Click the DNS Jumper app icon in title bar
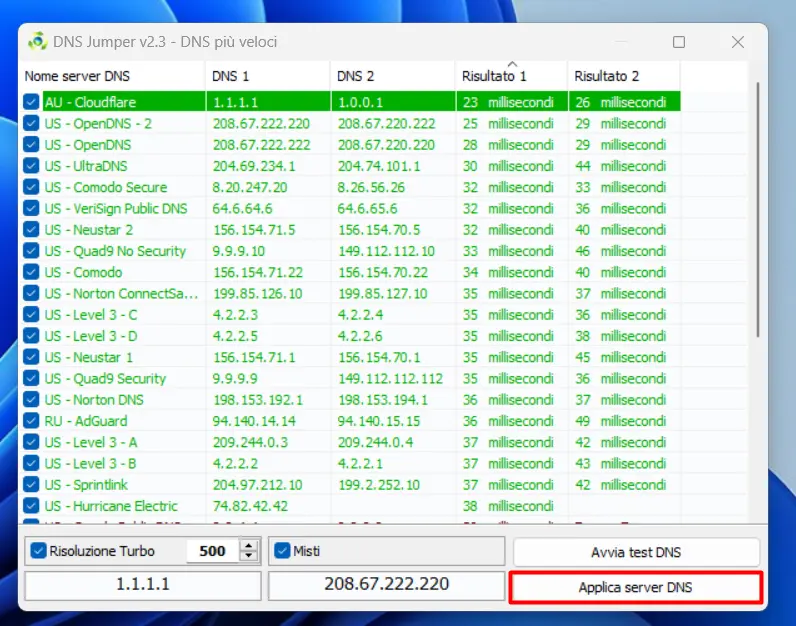Viewport: 796px width, 626px height. tap(38, 41)
